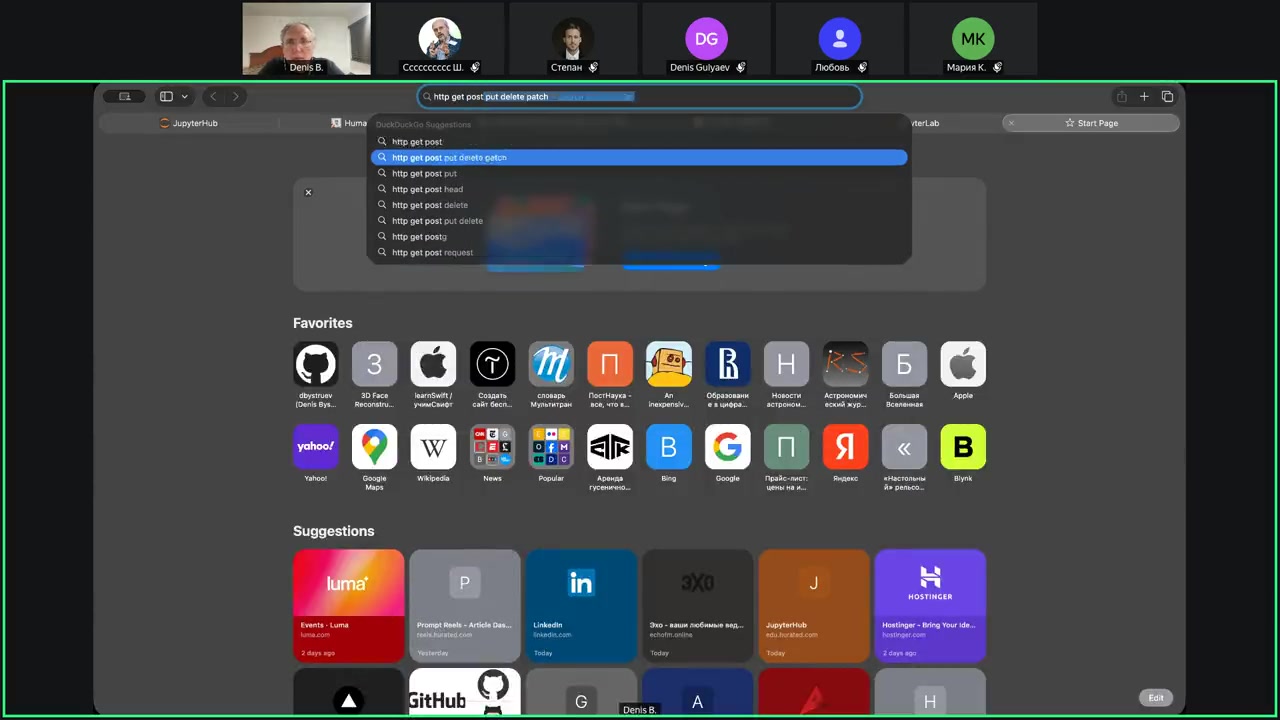
Task: Open the Google Maps favorite
Action: (x=374, y=447)
